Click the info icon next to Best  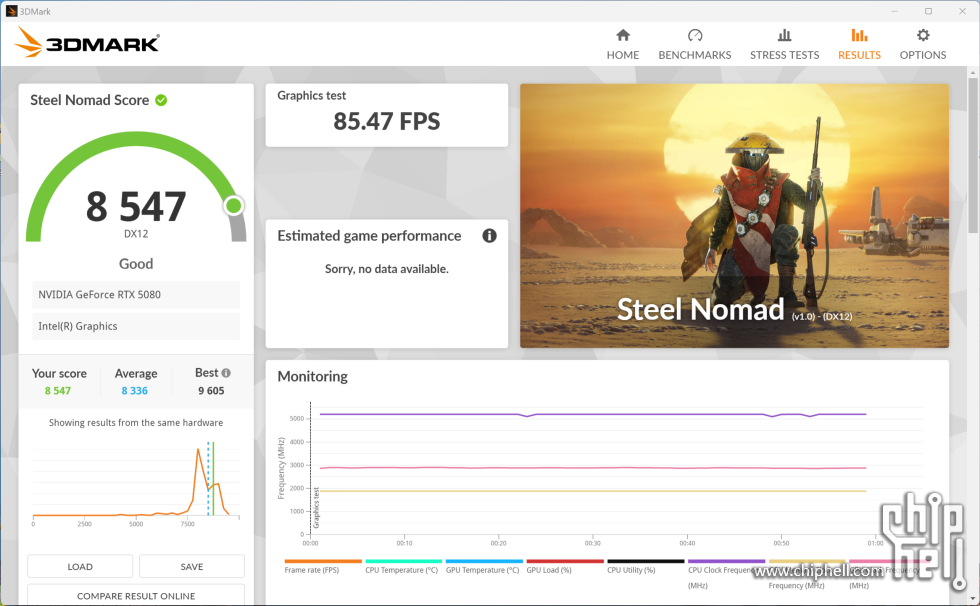coord(226,373)
